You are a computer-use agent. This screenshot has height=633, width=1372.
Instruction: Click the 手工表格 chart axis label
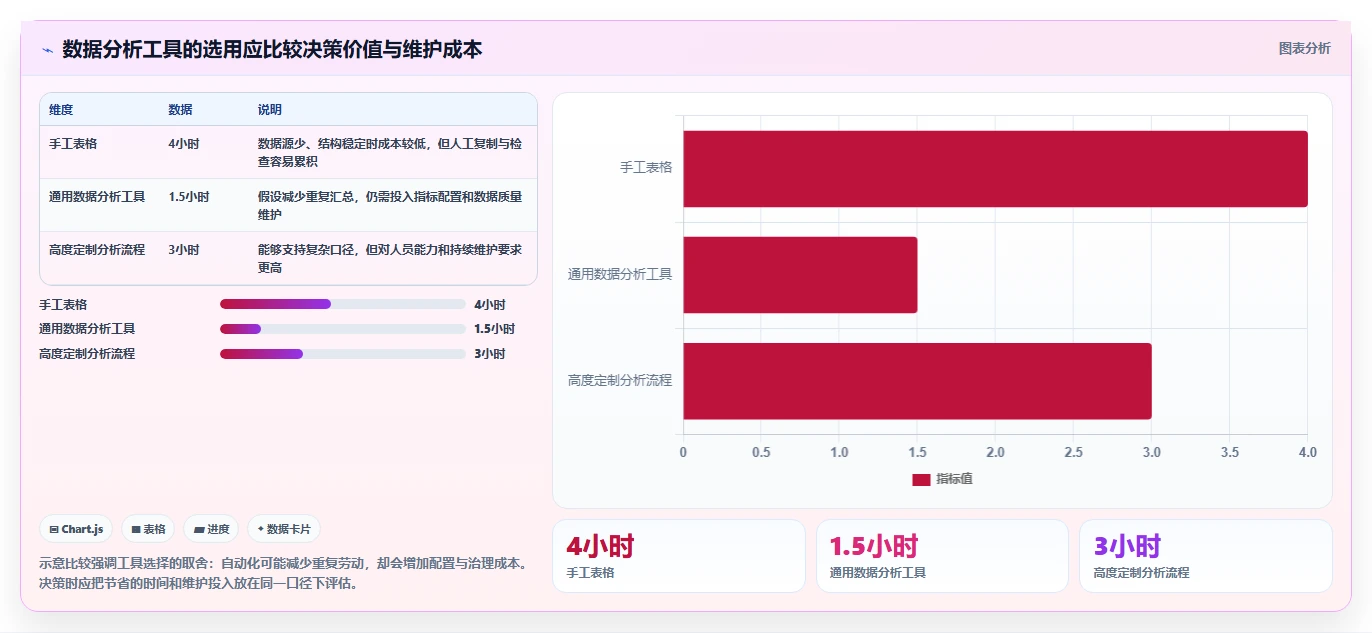646,168
